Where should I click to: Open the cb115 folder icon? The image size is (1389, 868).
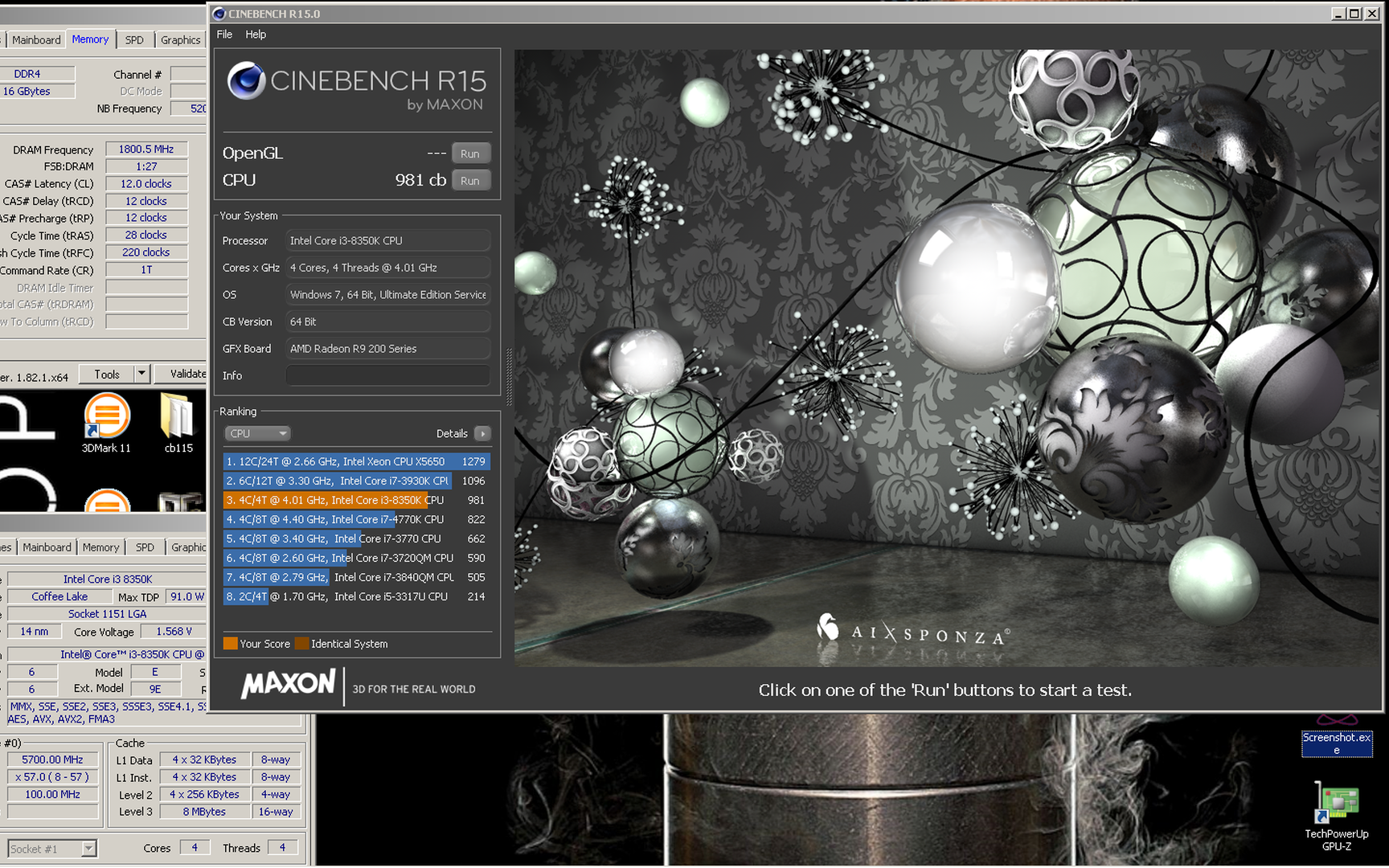point(178,423)
